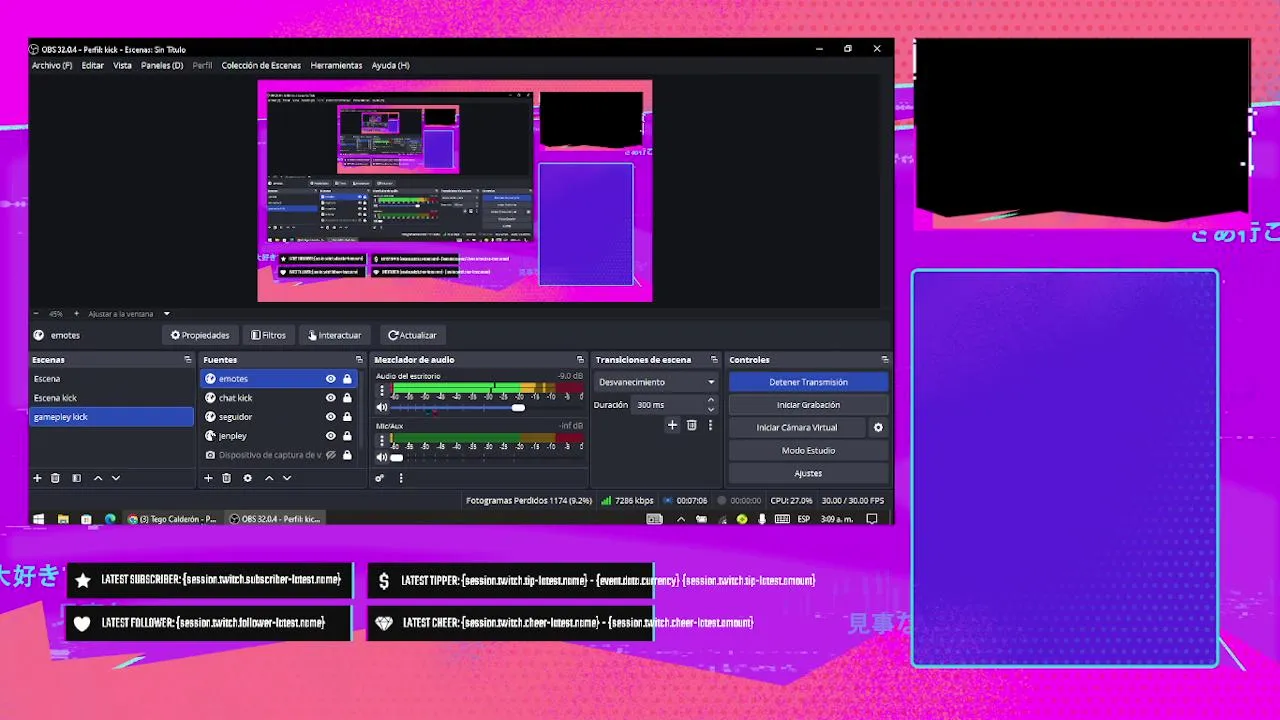Open the Audio del escritorio three-dot options
The width and height of the screenshot is (1280, 720).
381,392
